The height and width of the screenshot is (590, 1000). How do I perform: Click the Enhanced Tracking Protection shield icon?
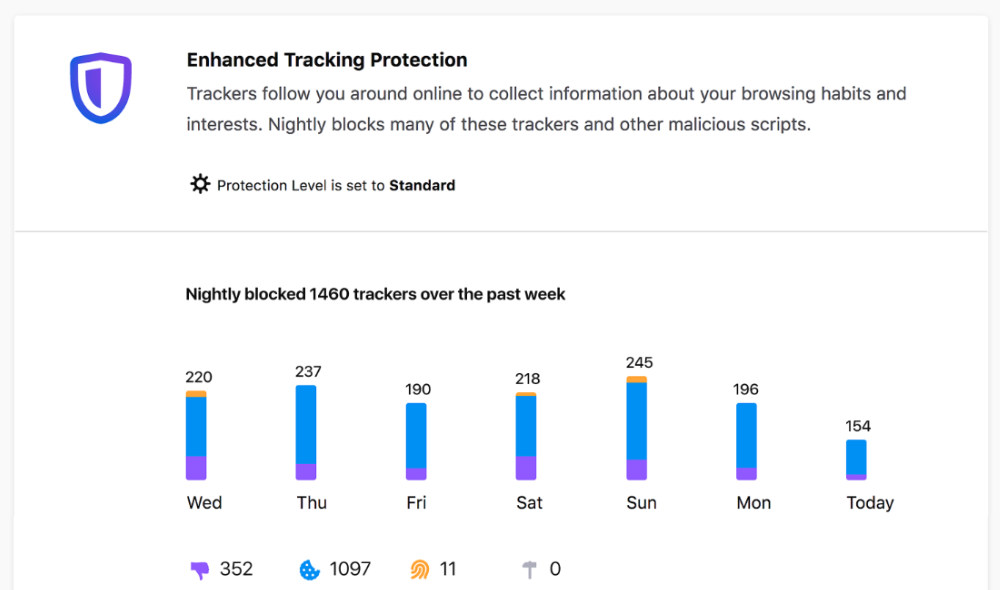101,88
